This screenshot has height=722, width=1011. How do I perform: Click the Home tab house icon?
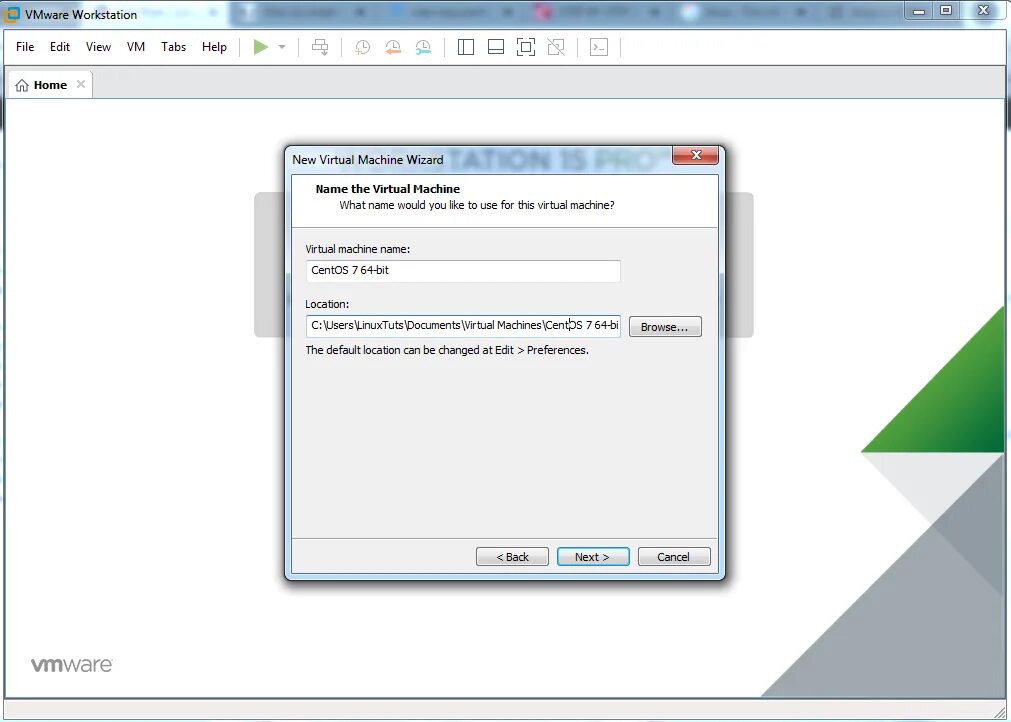[x=22, y=85]
